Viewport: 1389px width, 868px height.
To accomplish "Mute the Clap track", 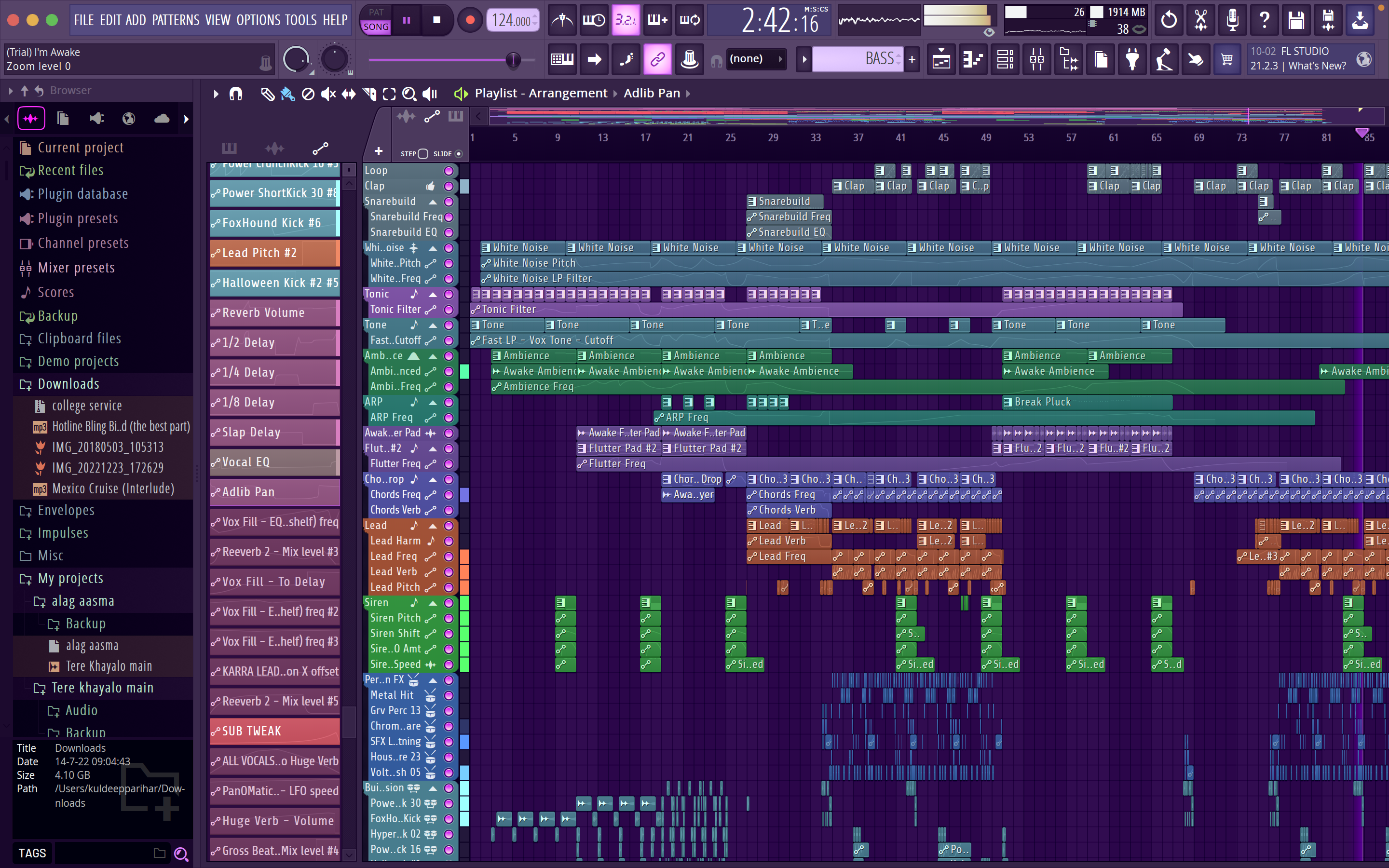I will coord(449,186).
